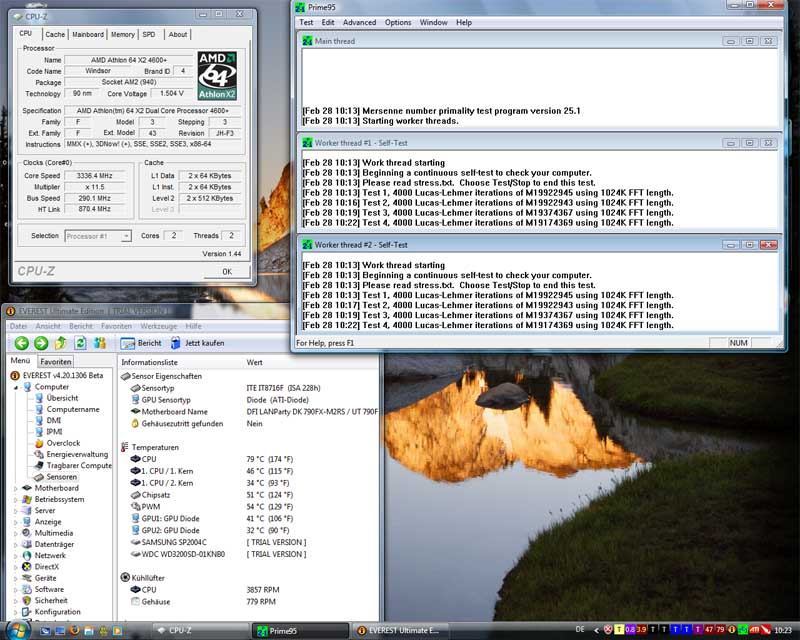Open the Window menu in Prime95
The image size is (800, 640).
pyautogui.click(x=434, y=22)
